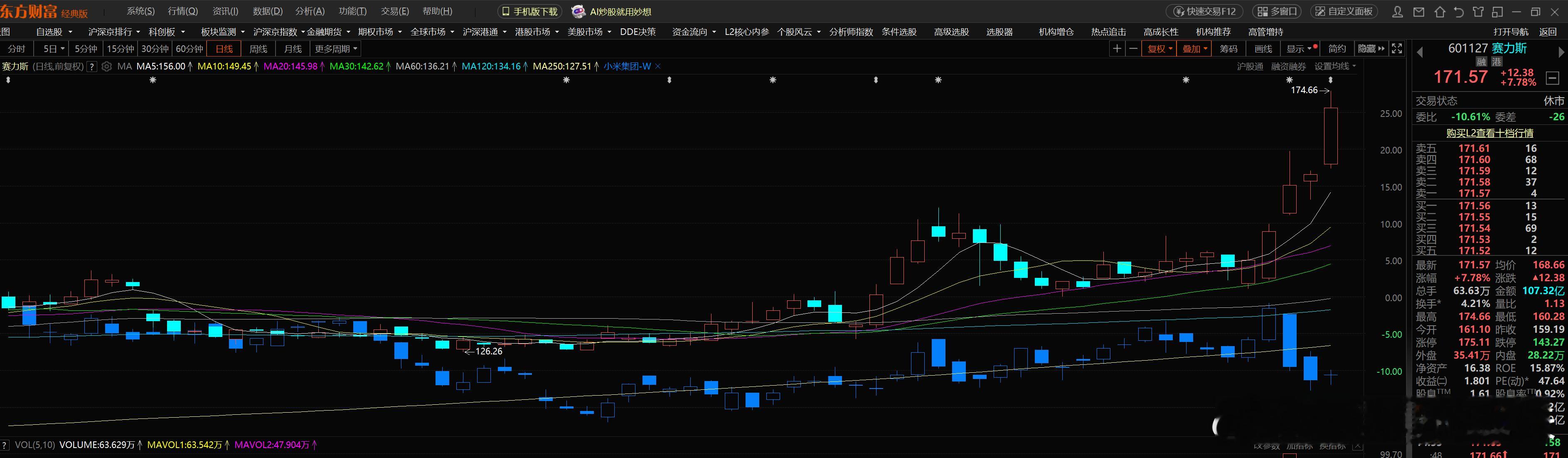Viewport: 1568px width, 458px height.
Task: Enter fullscreen chart with expand icon
Action: (x=1398, y=49)
